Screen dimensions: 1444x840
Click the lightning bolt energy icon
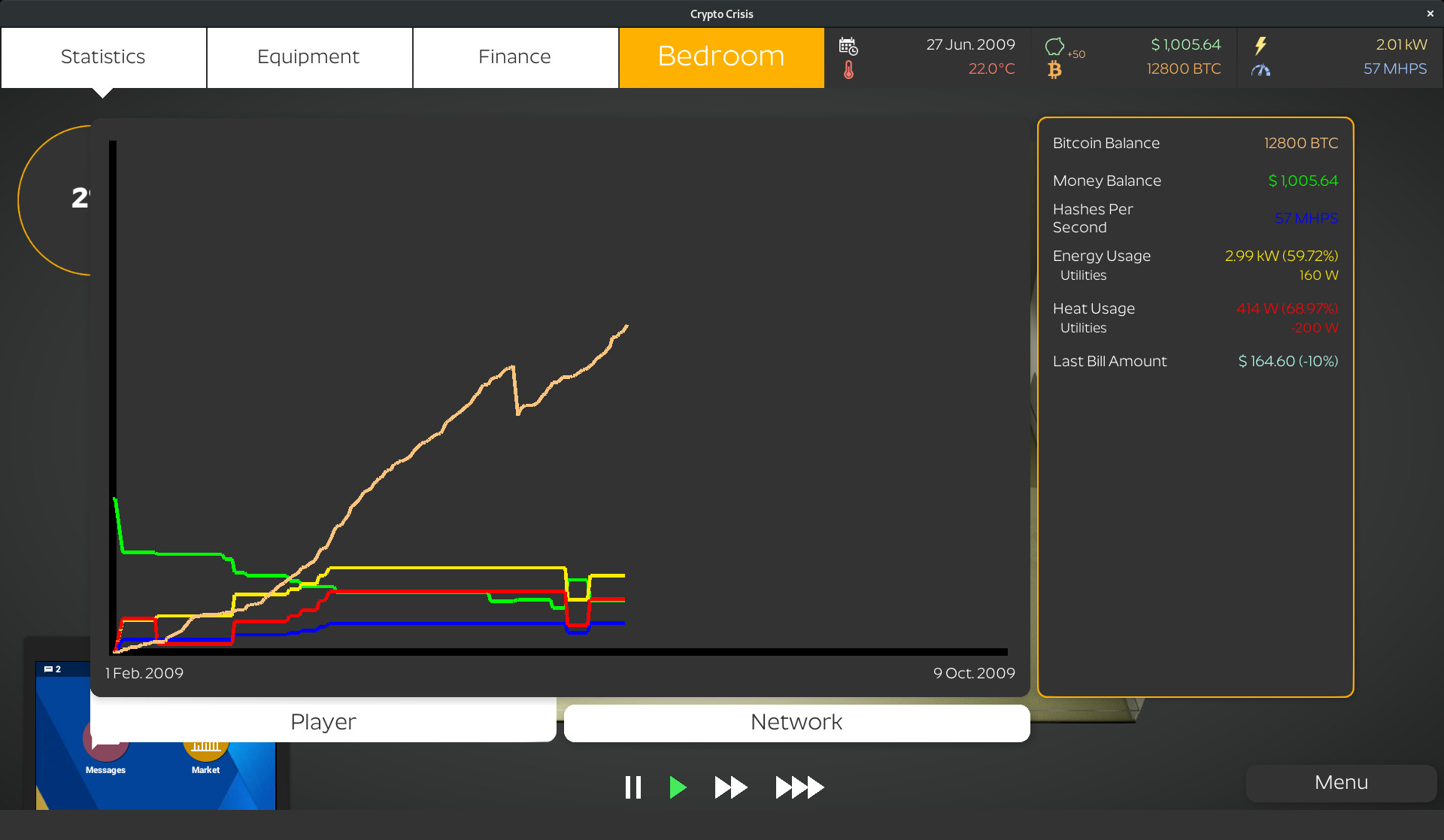(x=1261, y=45)
